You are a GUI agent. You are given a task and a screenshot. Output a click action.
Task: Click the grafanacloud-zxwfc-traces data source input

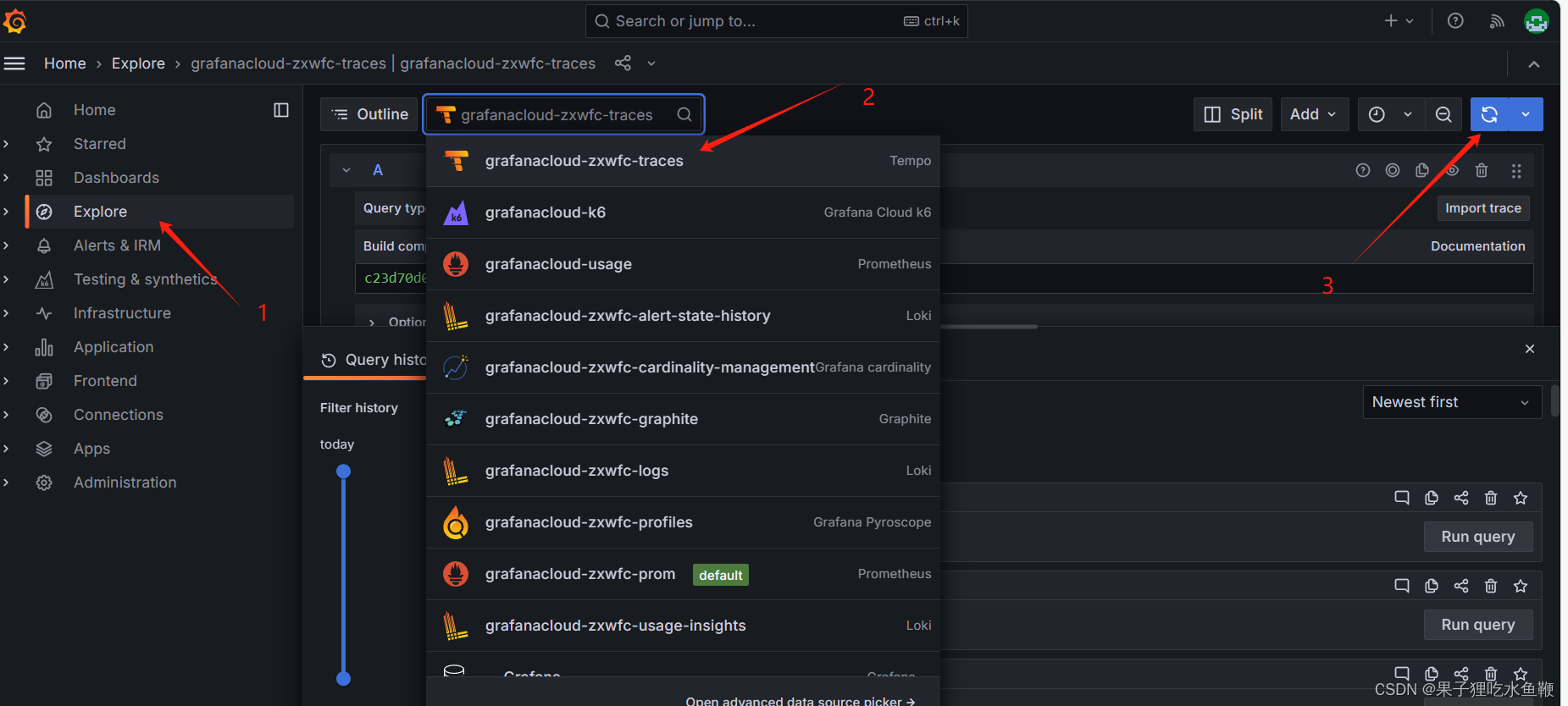(x=563, y=114)
